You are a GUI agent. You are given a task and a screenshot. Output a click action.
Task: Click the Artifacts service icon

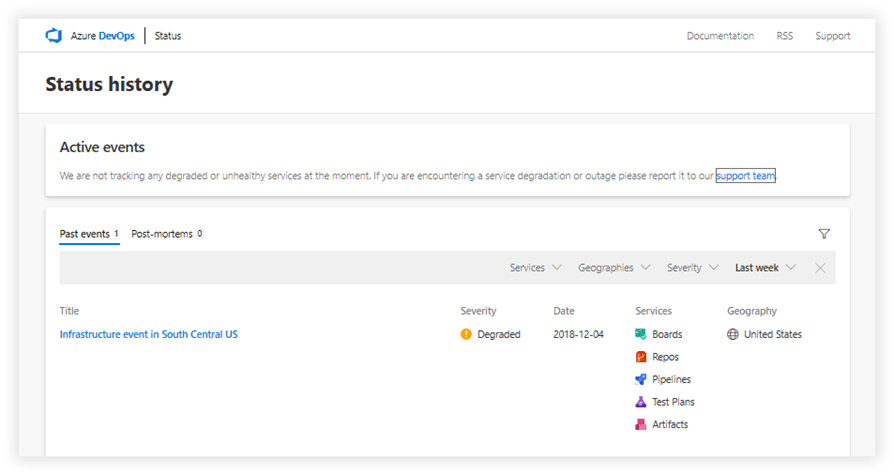(641, 425)
